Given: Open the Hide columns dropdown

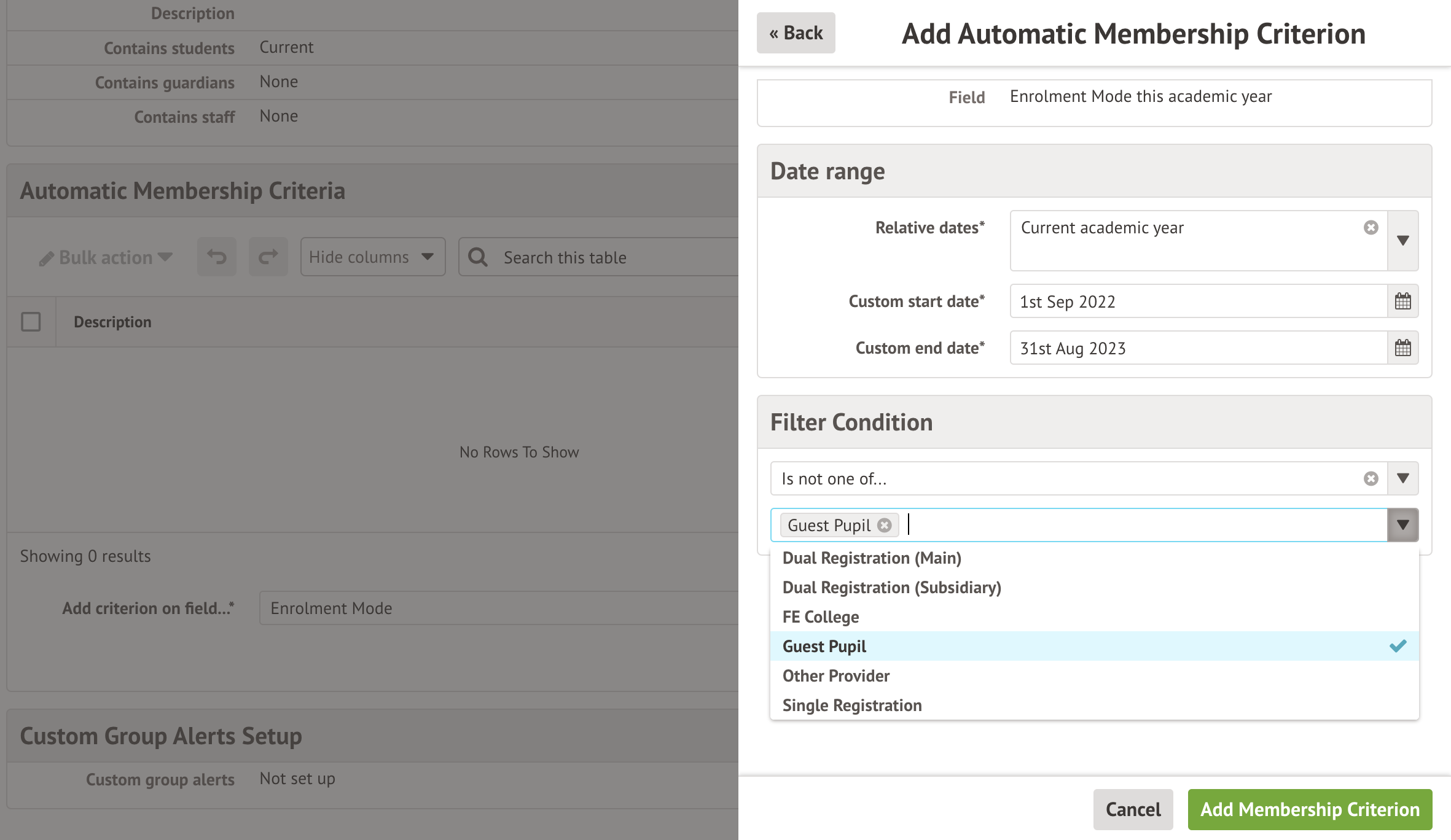Looking at the screenshot, I should 372,257.
